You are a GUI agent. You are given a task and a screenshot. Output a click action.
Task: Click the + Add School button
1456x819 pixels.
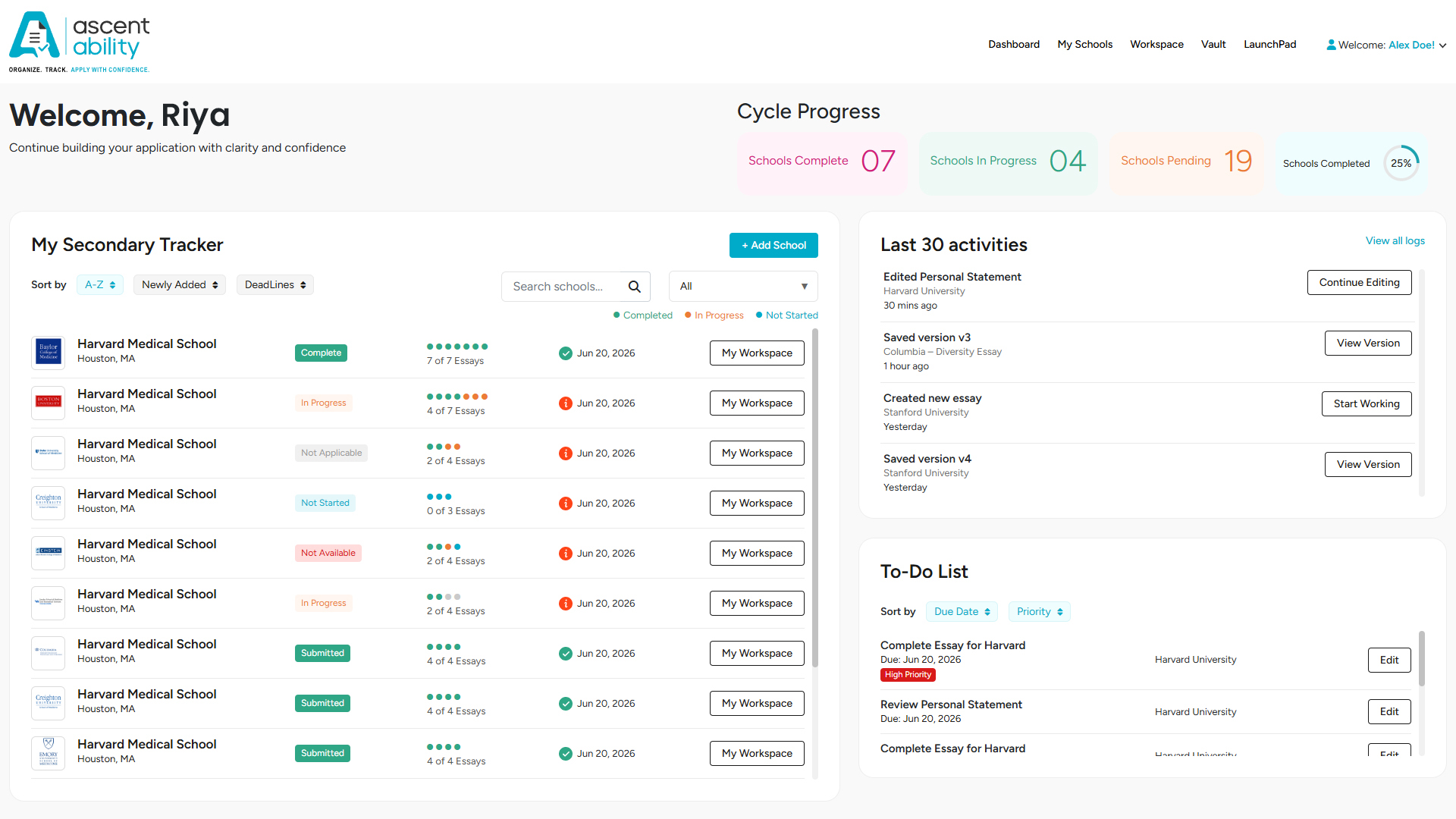(773, 245)
